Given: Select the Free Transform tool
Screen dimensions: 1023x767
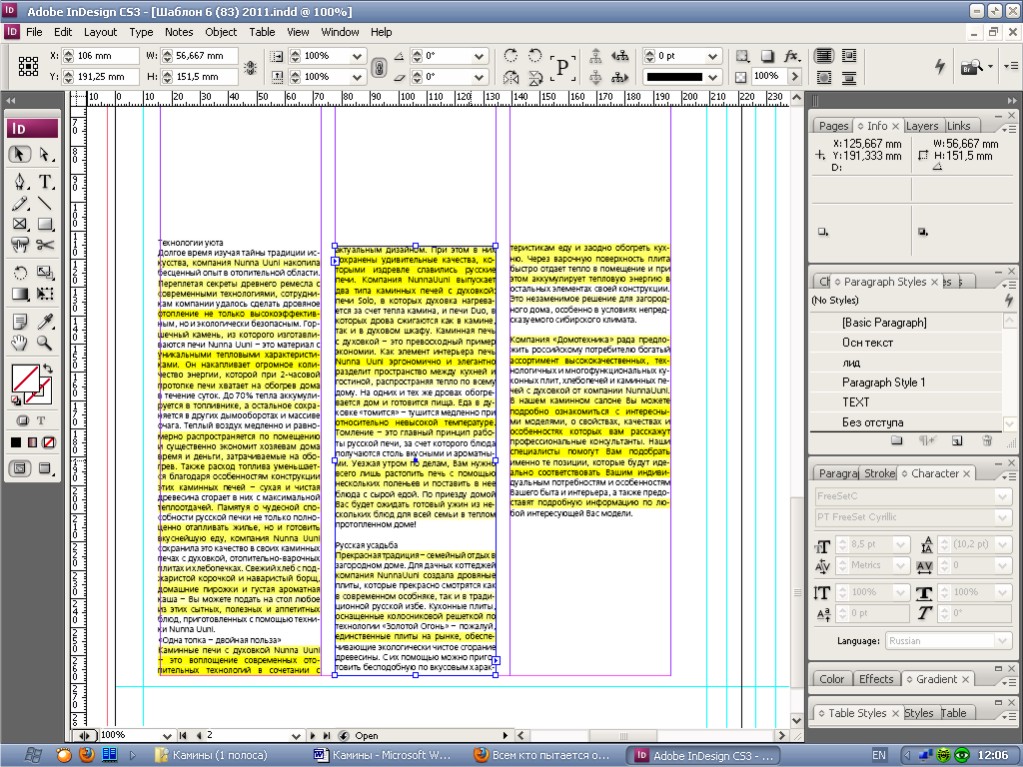Looking at the screenshot, I should click(44, 293).
